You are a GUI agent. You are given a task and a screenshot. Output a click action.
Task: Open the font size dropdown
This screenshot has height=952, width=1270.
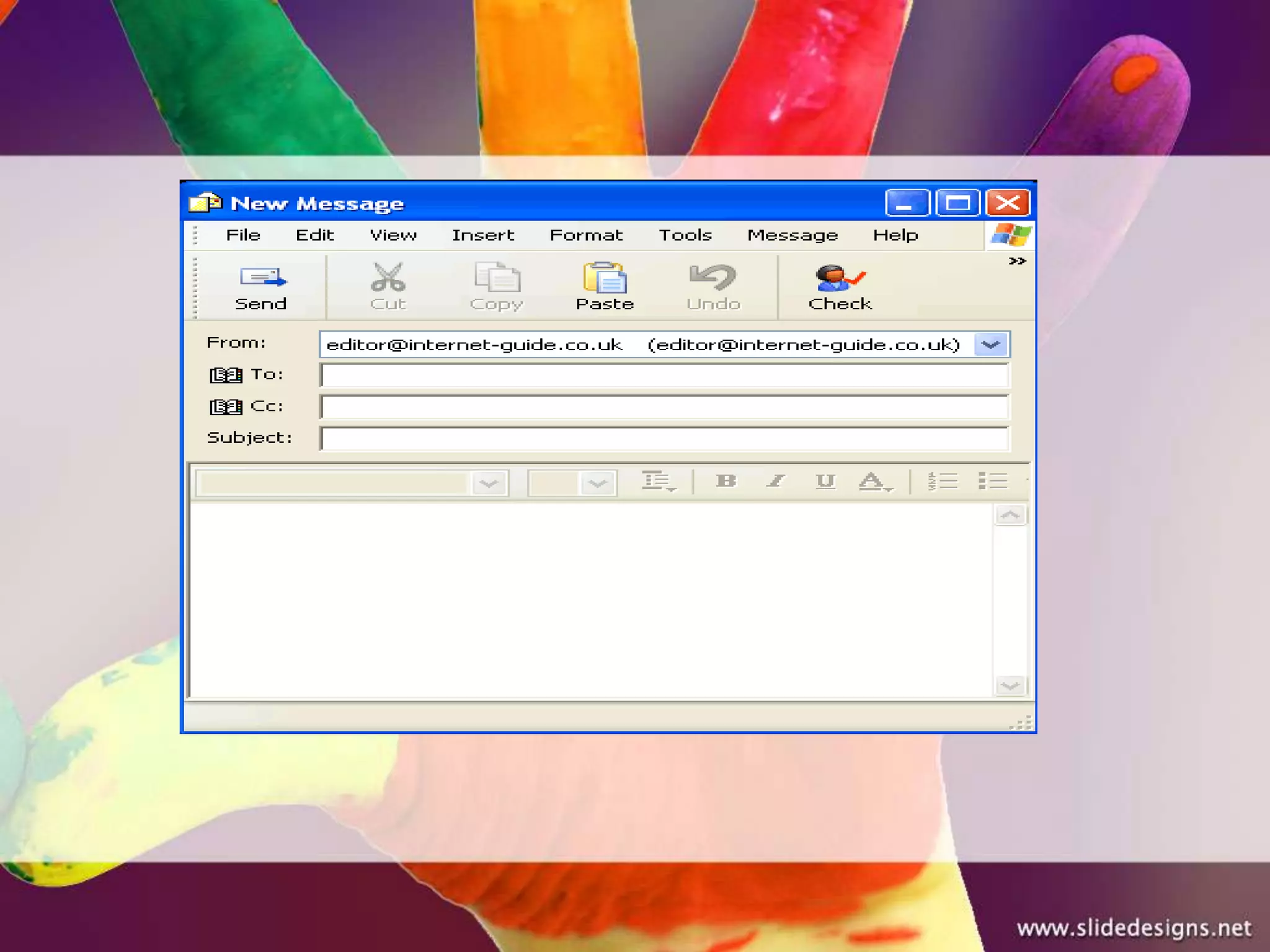click(x=598, y=483)
